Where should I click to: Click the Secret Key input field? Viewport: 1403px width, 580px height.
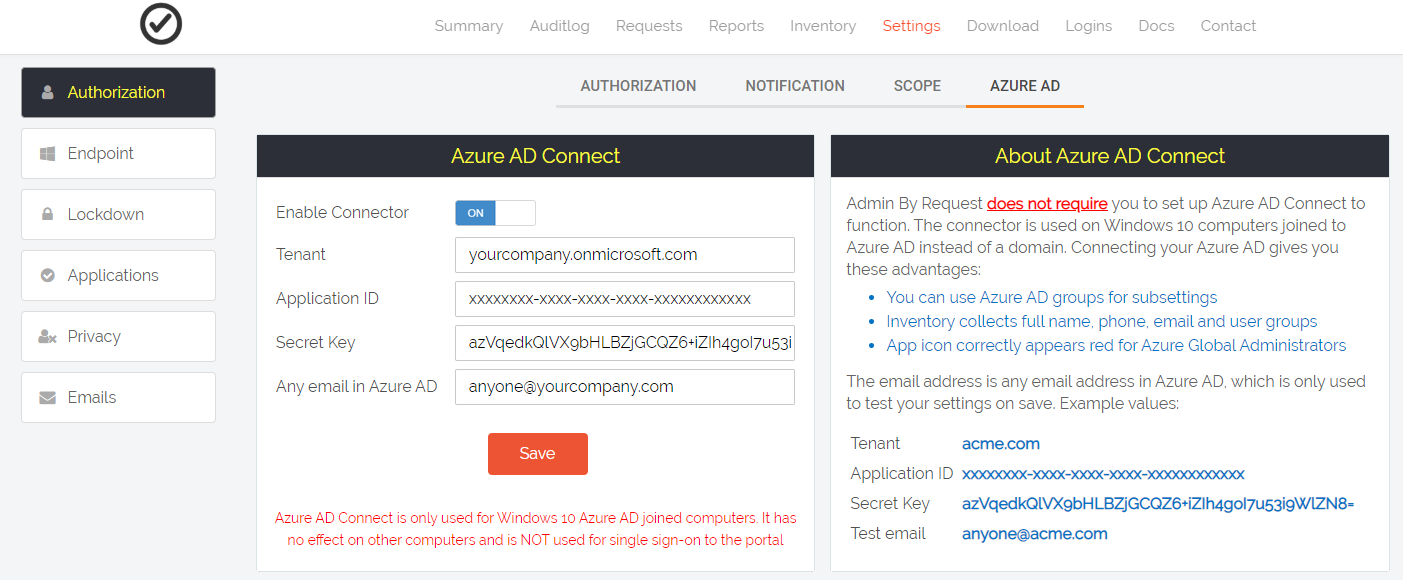625,343
